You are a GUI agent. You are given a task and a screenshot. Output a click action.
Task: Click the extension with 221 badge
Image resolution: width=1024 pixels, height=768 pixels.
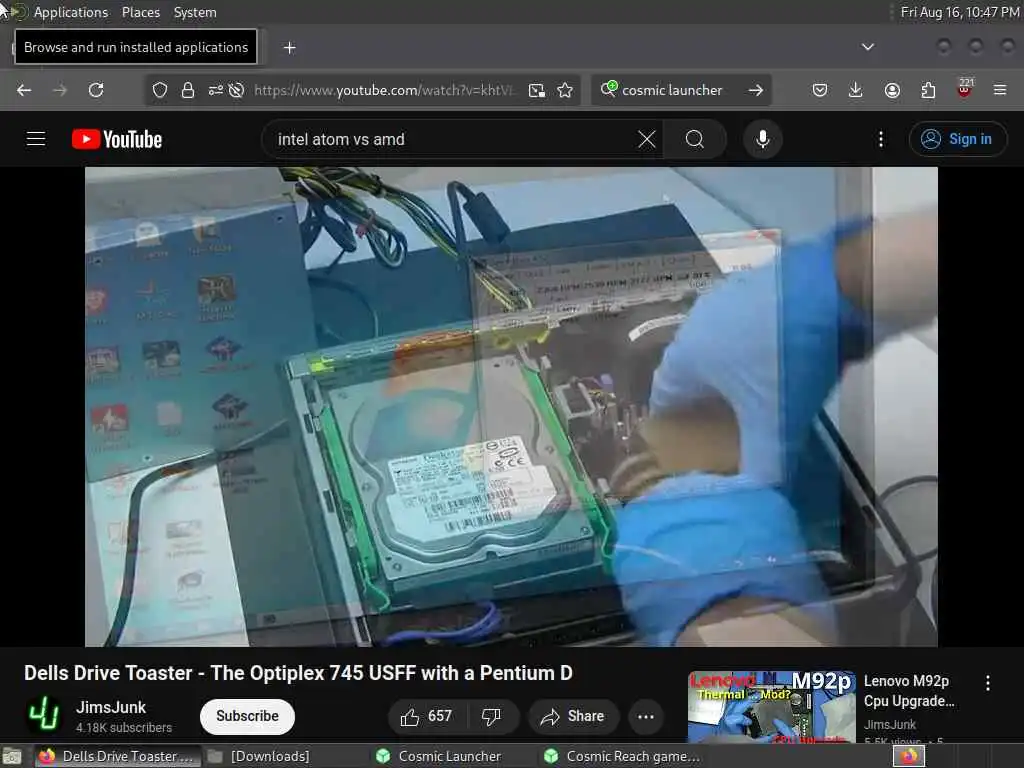point(964,89)
